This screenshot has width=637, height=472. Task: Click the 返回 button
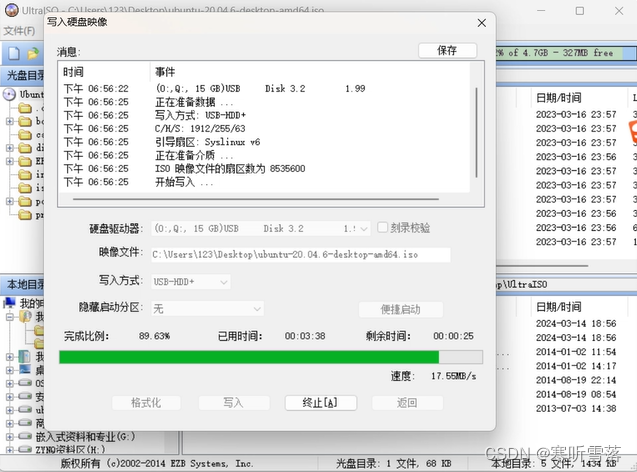click(407, 403)
